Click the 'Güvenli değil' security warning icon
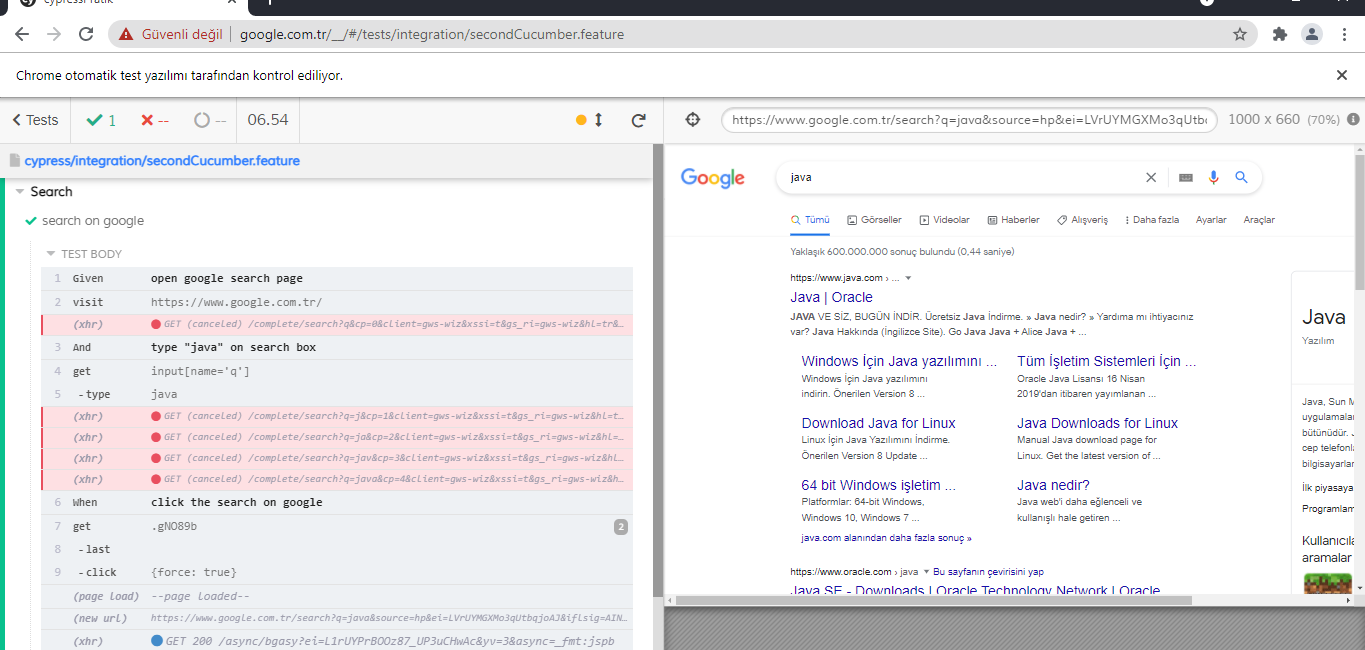 [x=126, y=34]
